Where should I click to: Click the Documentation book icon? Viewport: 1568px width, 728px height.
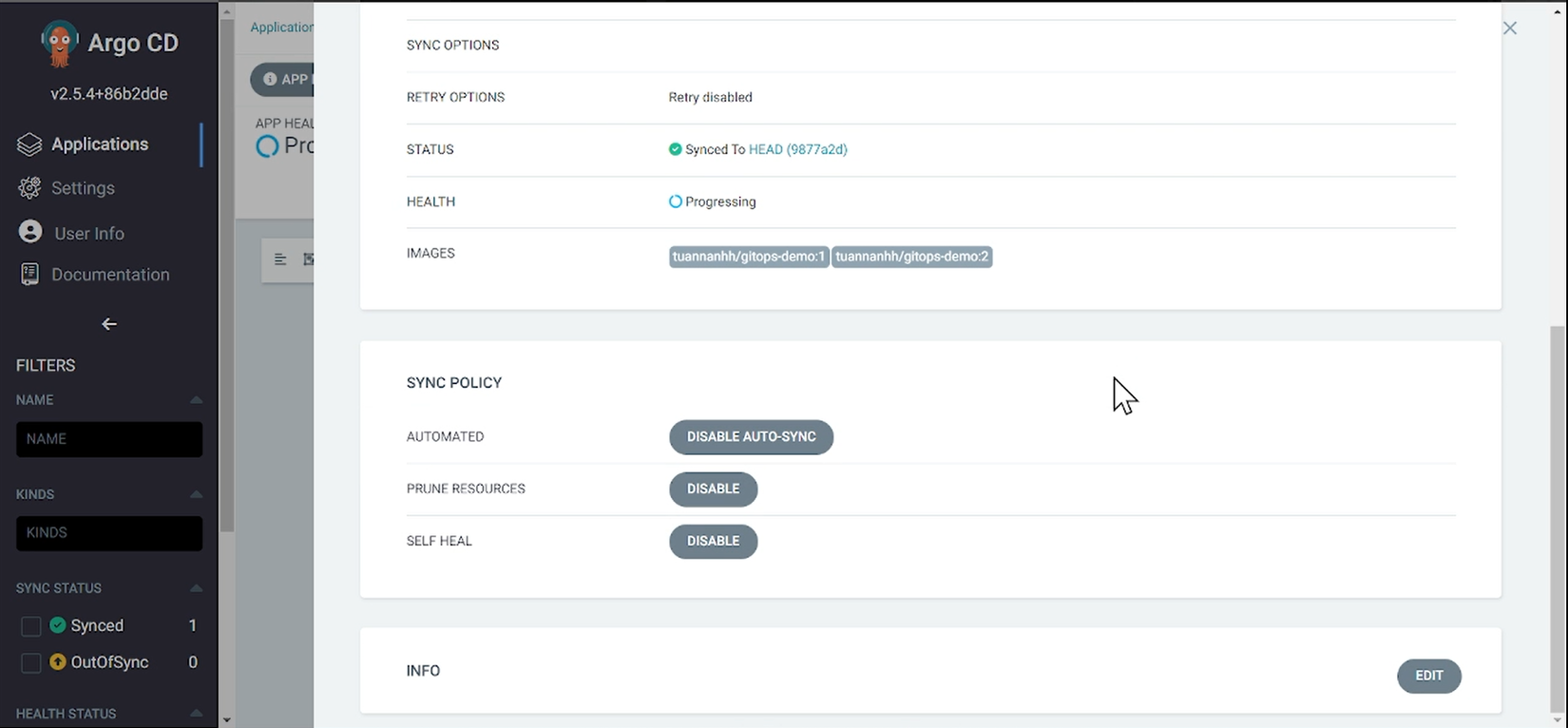29,275
